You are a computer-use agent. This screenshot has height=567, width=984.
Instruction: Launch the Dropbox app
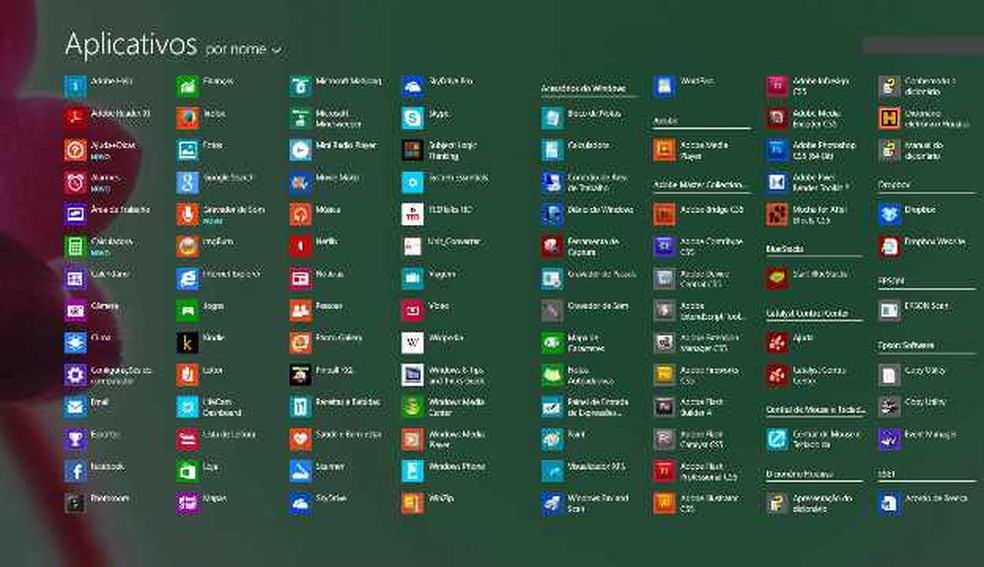pyautogui.click(x=907, y=215)
